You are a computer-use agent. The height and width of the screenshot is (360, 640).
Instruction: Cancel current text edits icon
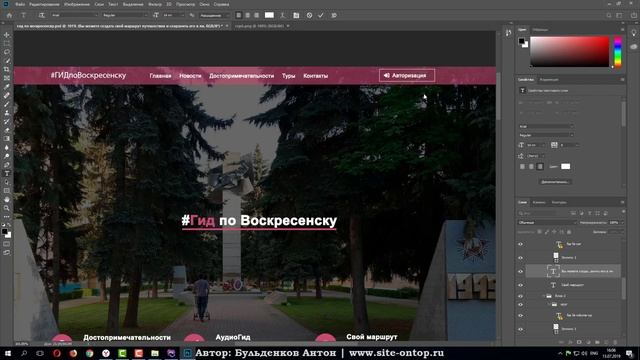pos(309,15)
